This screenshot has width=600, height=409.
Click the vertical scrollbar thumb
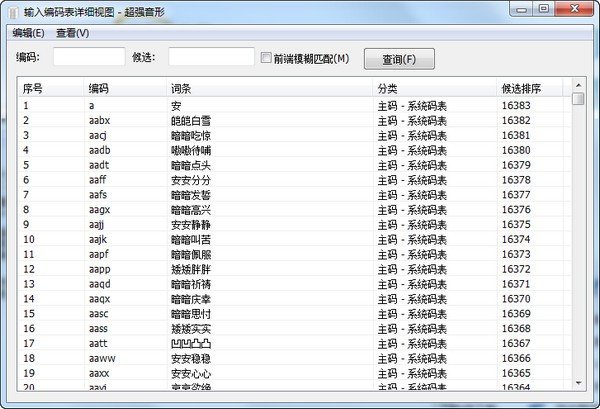tap(578, 100)
